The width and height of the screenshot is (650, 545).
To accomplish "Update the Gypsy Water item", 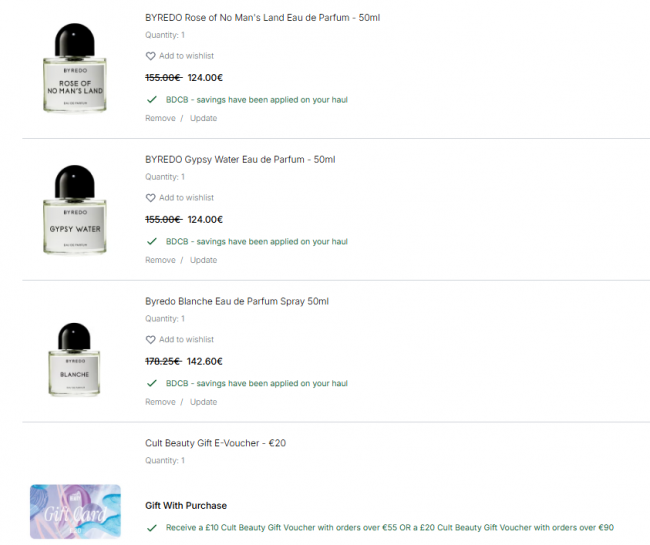I will [204, 260].
